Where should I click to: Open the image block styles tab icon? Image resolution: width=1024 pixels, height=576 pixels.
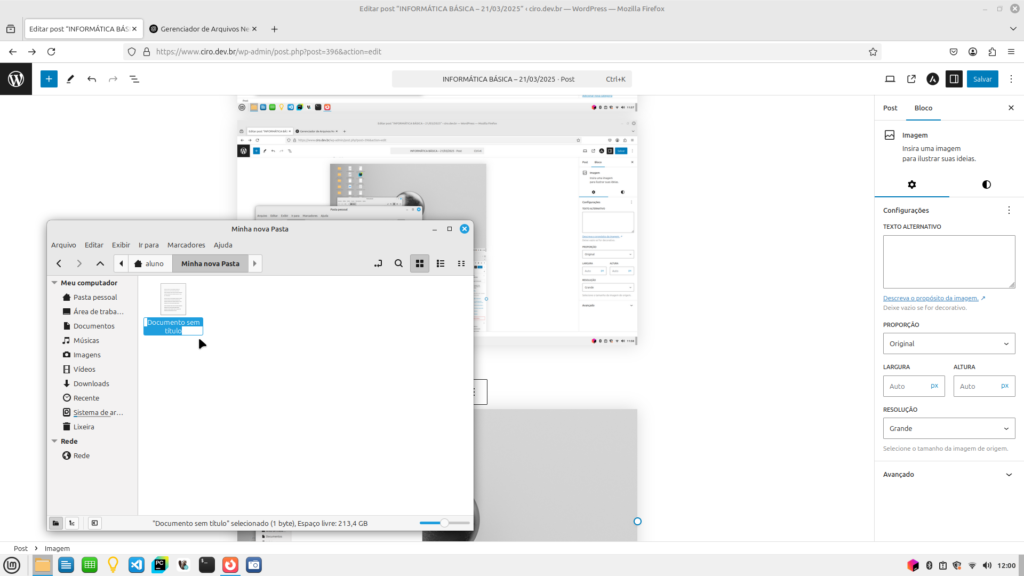click(x=986, y=184)
